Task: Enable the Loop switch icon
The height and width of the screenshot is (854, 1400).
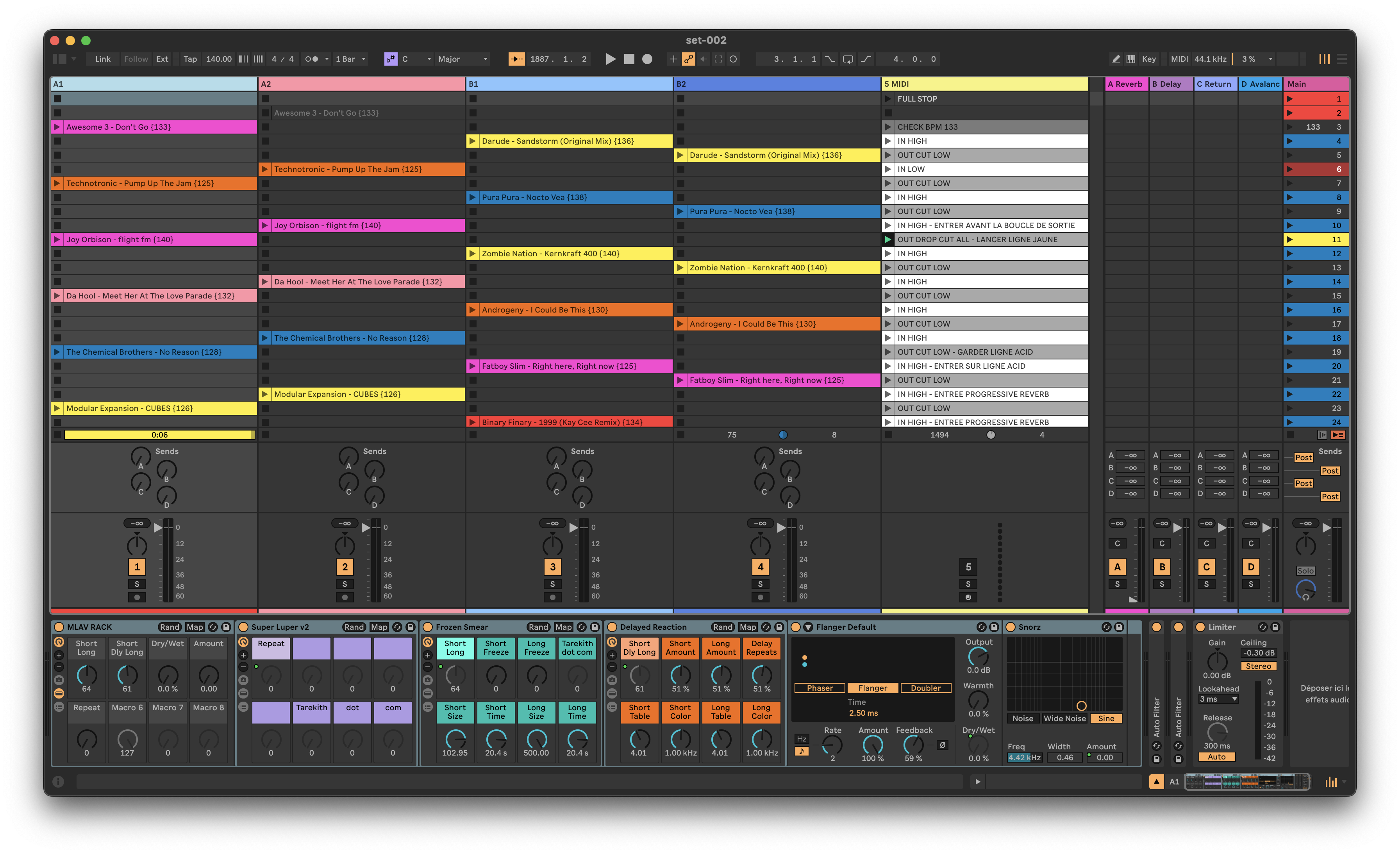Action: click(848, 59)
